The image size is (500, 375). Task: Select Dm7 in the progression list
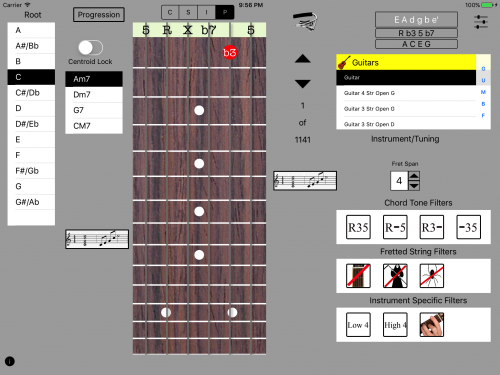[x=94, y=95]
